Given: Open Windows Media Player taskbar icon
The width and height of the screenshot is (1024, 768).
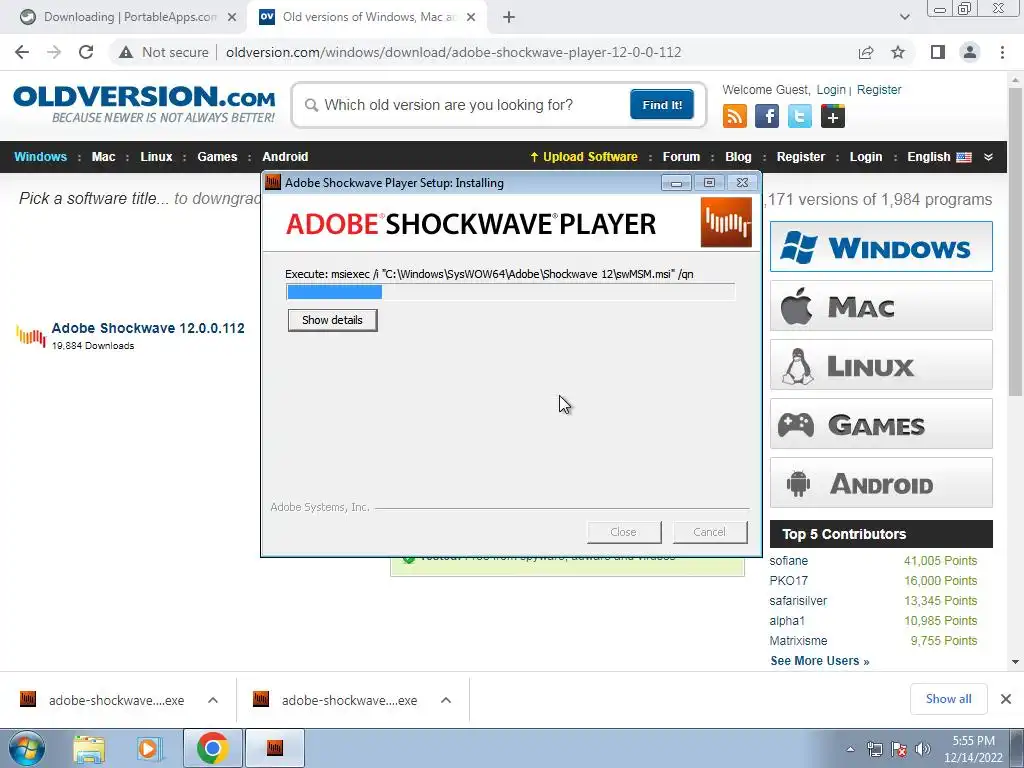Looking at the screenshot, I should click(x=149, y=749).
